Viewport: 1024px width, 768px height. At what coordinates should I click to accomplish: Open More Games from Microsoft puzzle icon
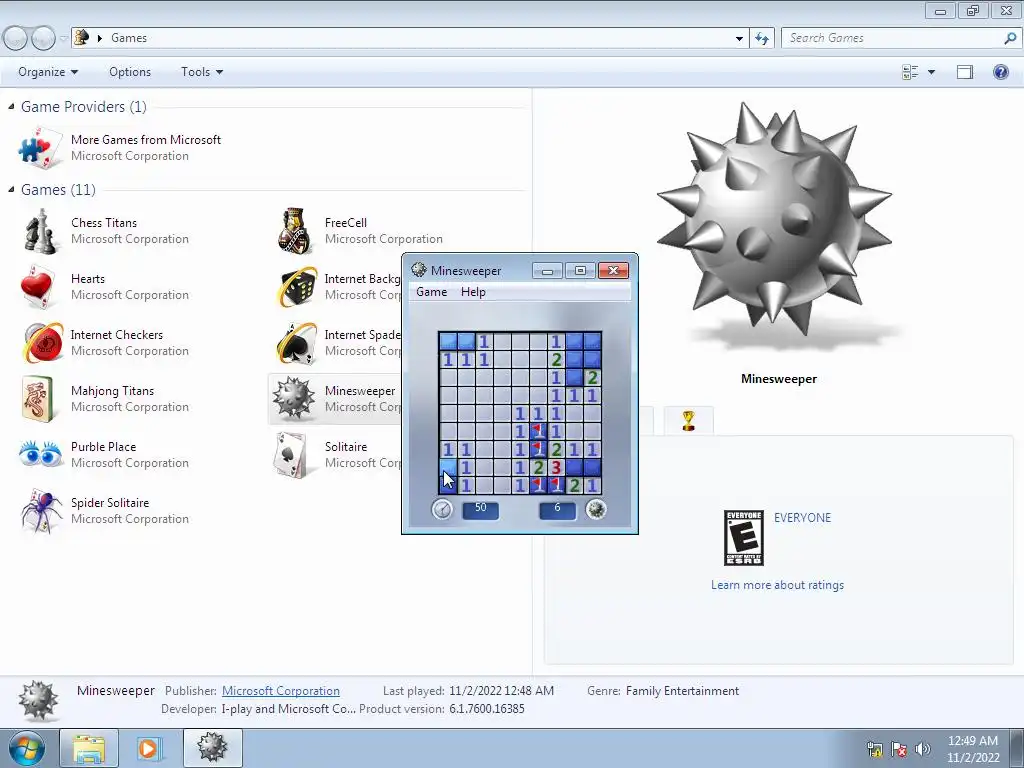coord(40,148)
